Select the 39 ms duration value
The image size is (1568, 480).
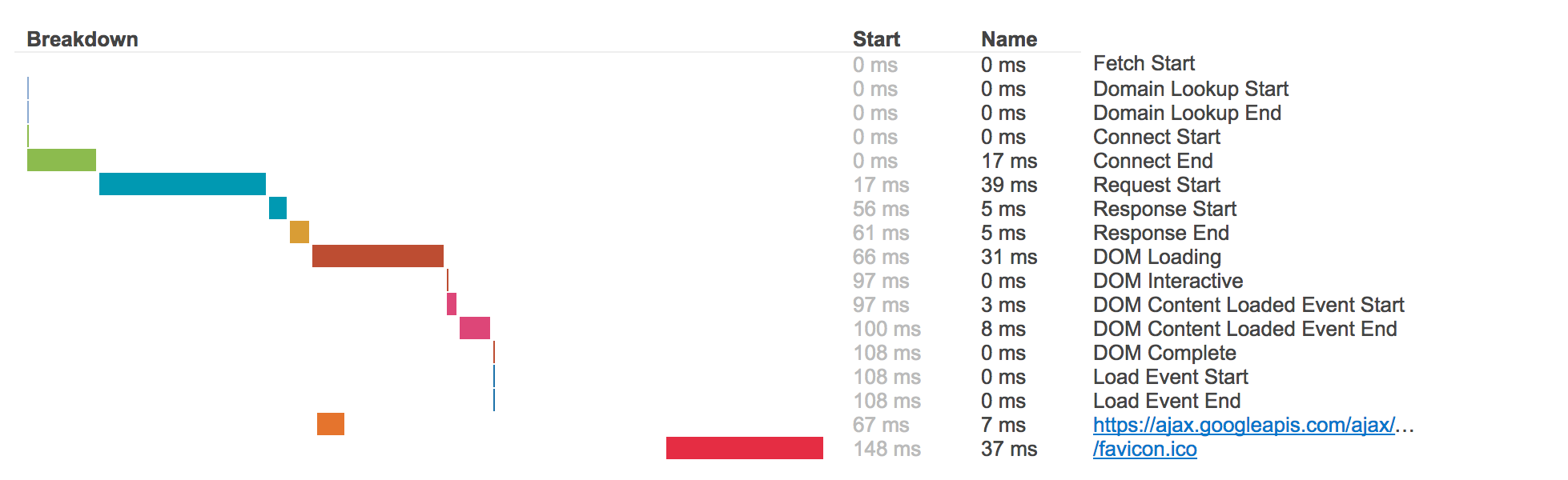(1009, 185)
